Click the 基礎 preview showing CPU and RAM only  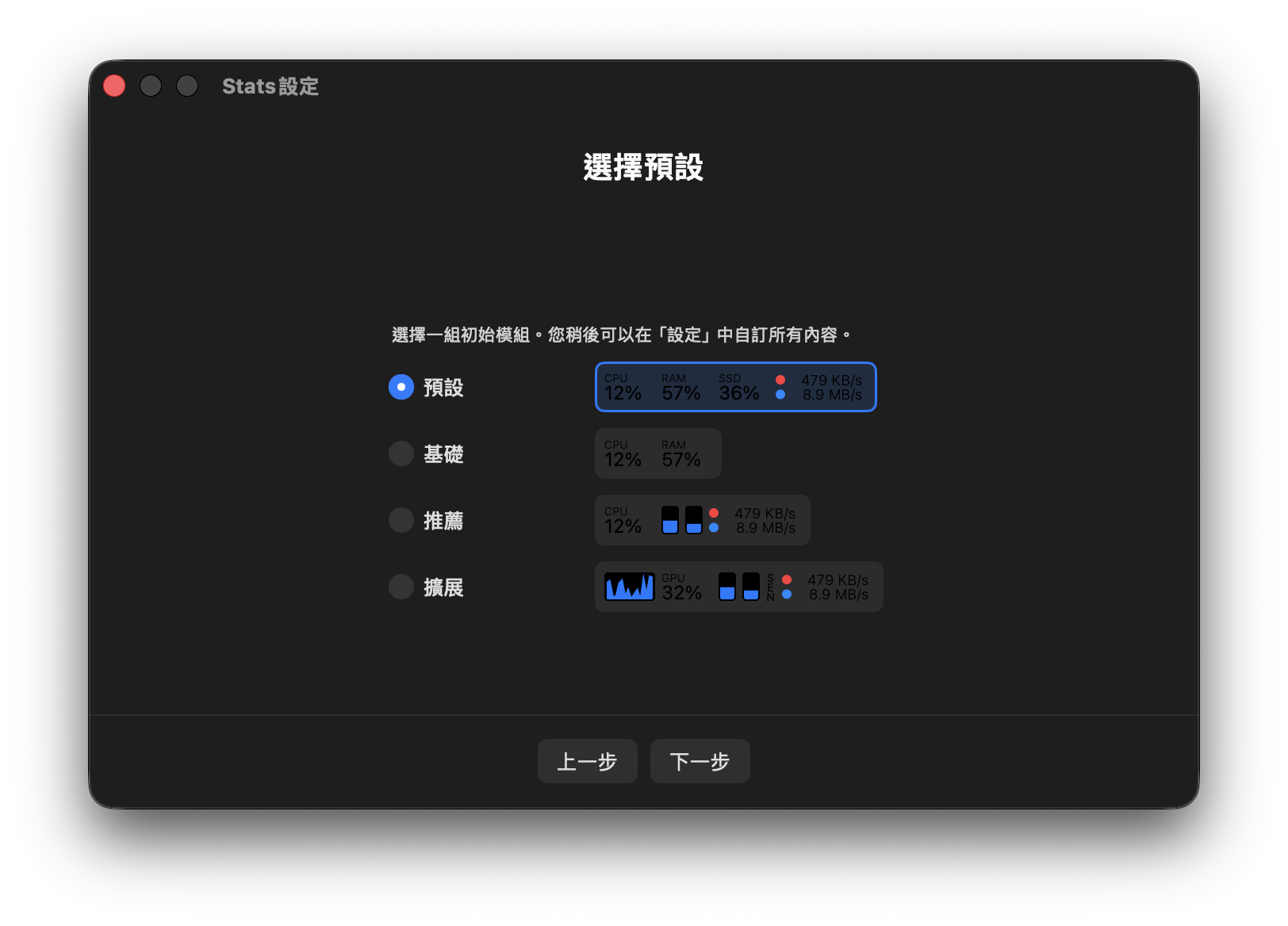(658, 453)
